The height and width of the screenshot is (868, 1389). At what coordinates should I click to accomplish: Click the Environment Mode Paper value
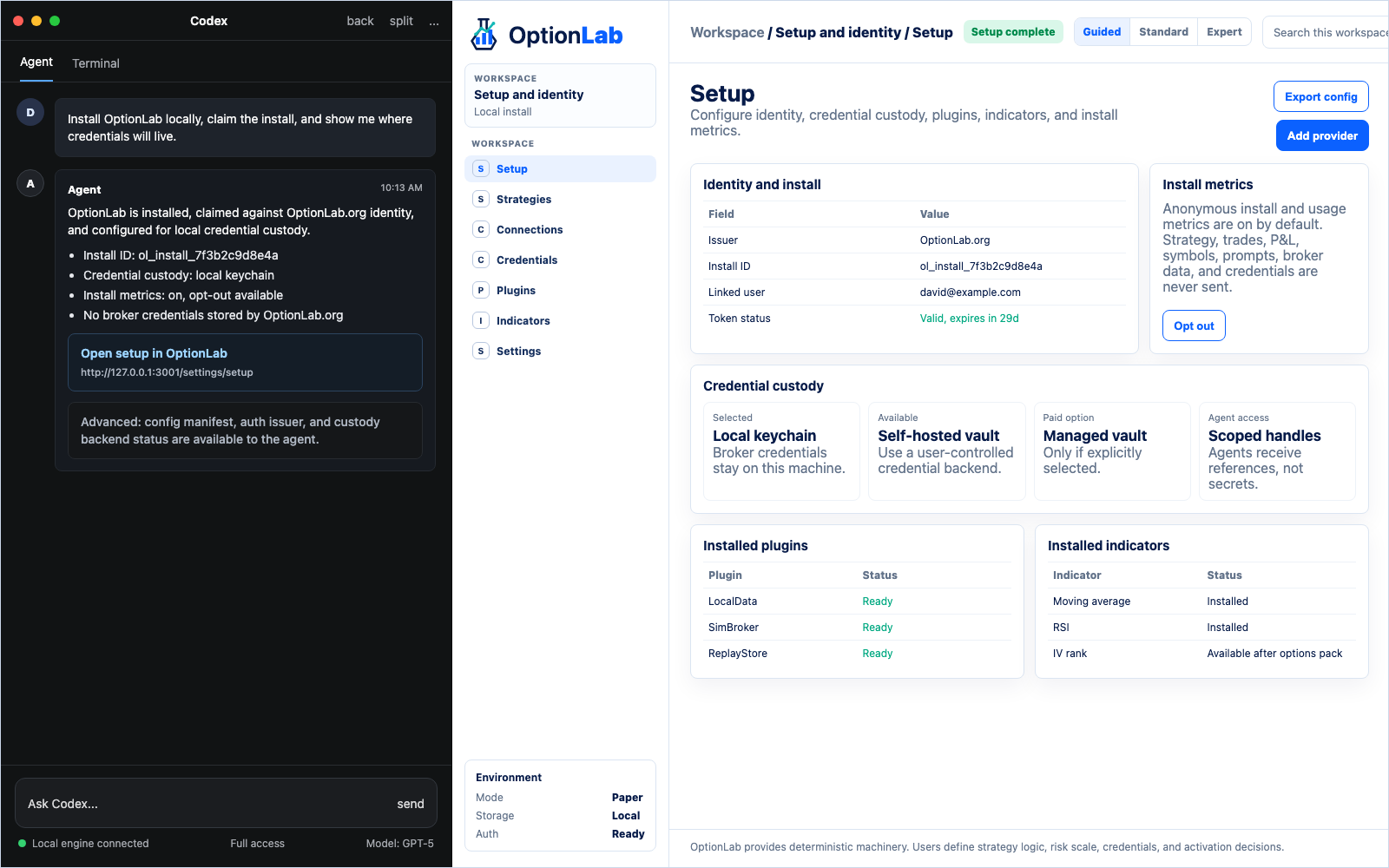[x=627, y=798]
